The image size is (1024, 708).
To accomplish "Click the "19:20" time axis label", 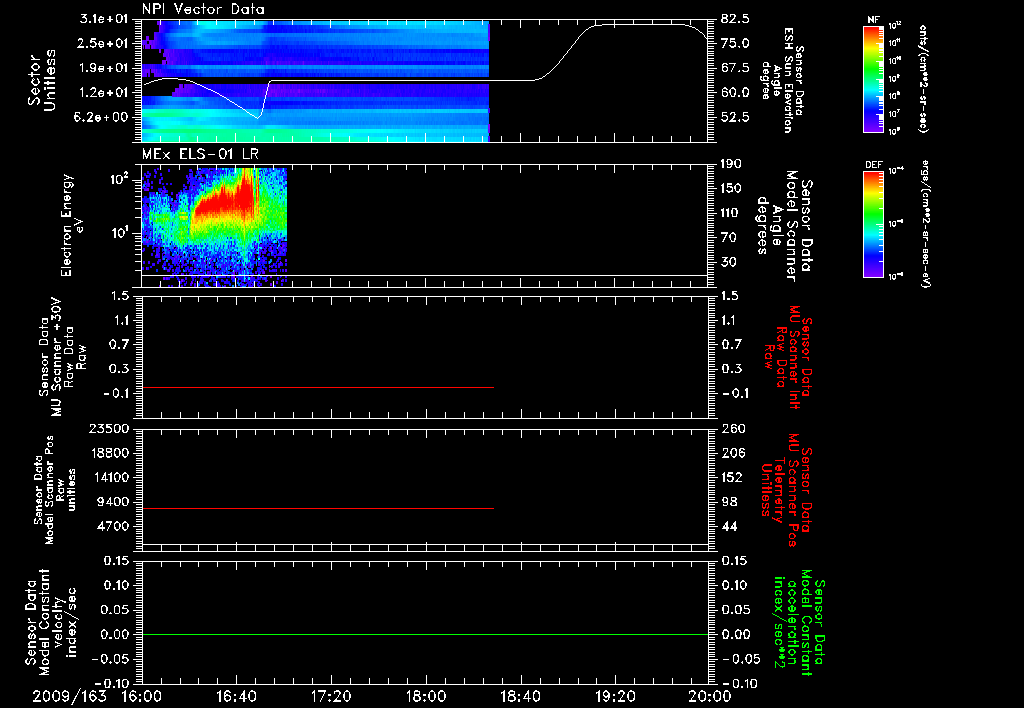I will pyautogui.click(x=615, y=696).
